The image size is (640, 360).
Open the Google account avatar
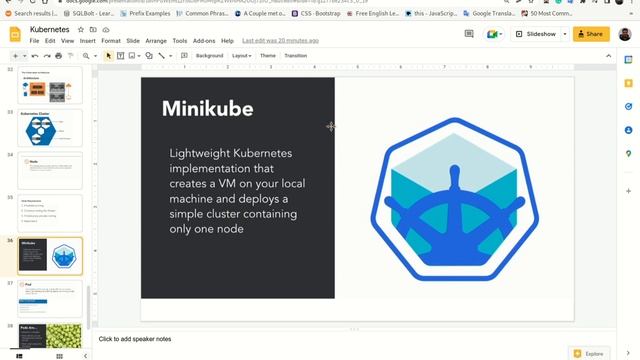(x=624, y=34)
